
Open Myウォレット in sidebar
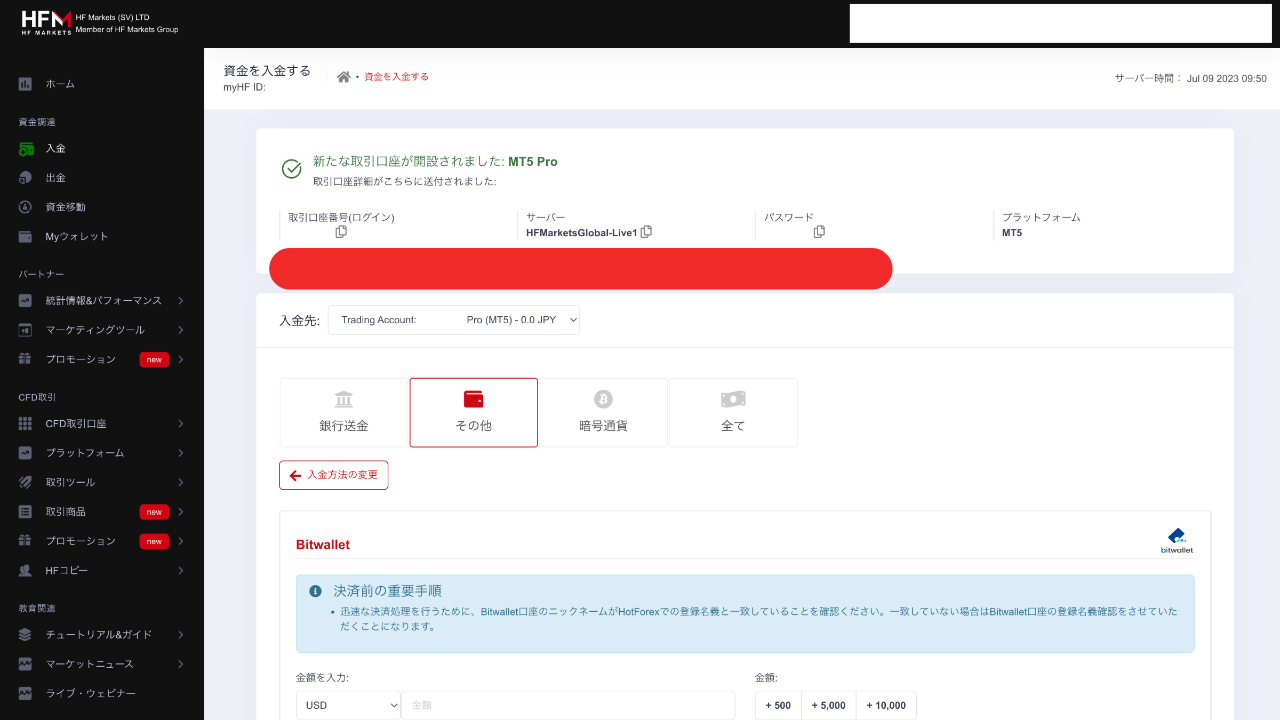coord(76,237)
